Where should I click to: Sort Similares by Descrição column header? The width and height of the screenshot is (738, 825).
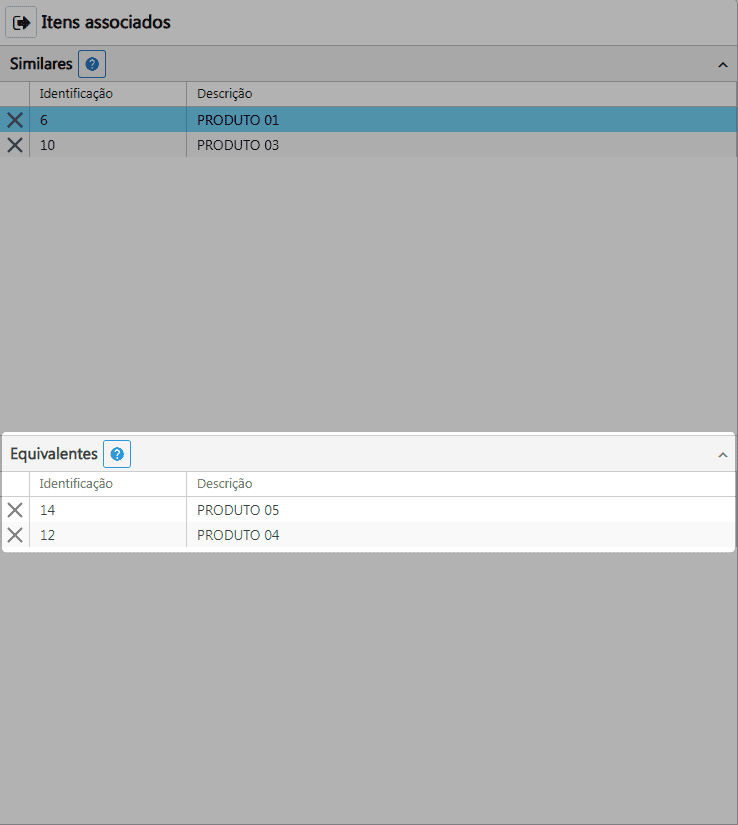224,94
